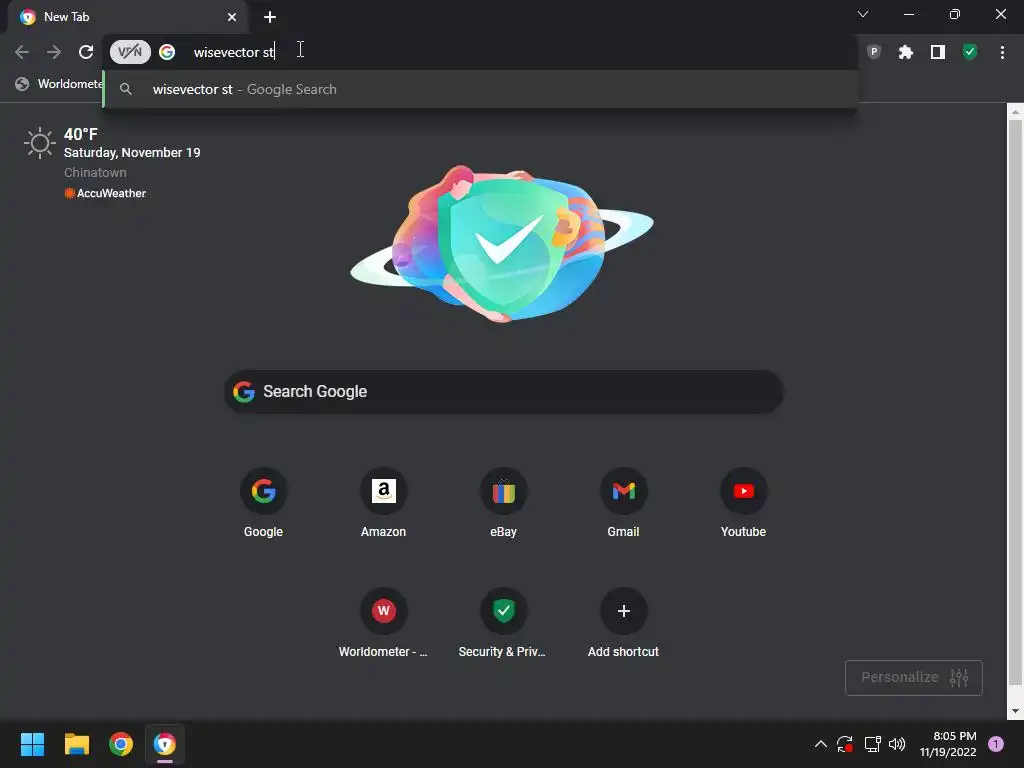Click the Saturday, November 19 date text
Viewport: 1024px width, 768px height.
pos(132,152)
